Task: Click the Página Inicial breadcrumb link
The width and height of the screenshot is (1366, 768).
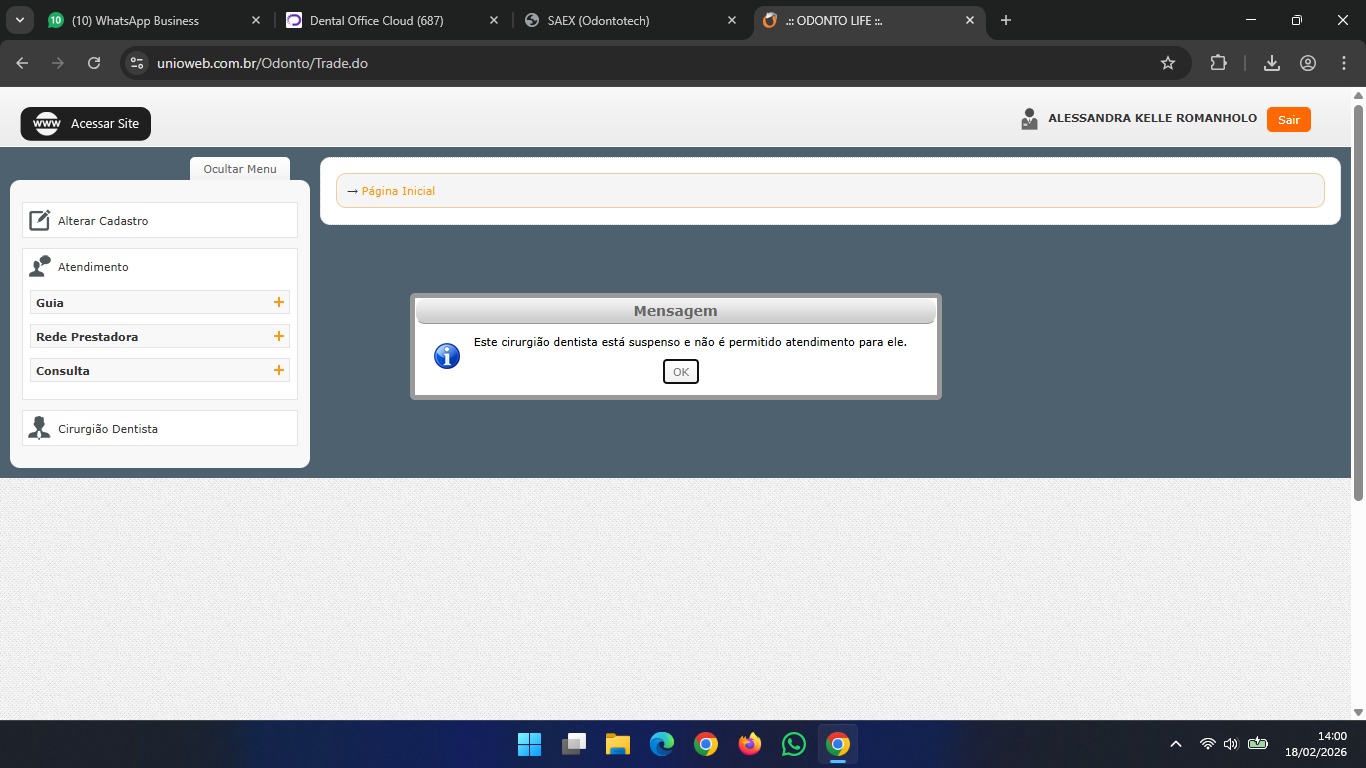Action: click(398, 191)
